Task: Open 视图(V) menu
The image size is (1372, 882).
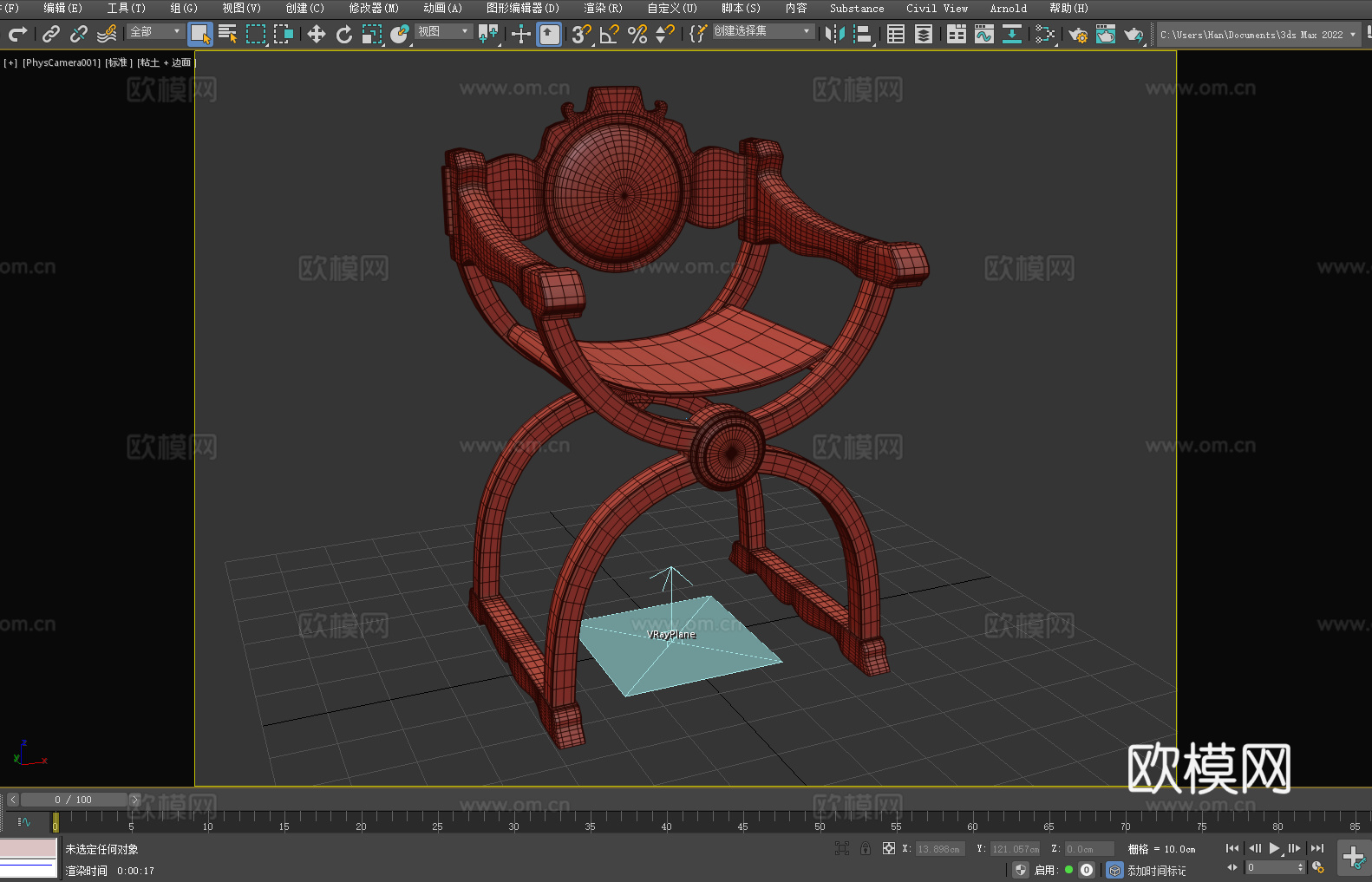Action: click(241, 8)
